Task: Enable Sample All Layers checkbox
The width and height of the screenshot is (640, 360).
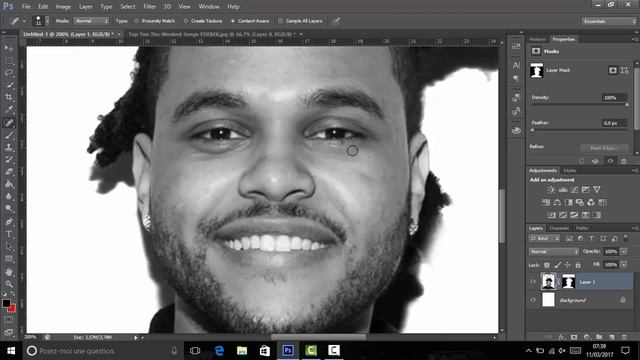Action: pyautogui.click(x=280, y=21)
